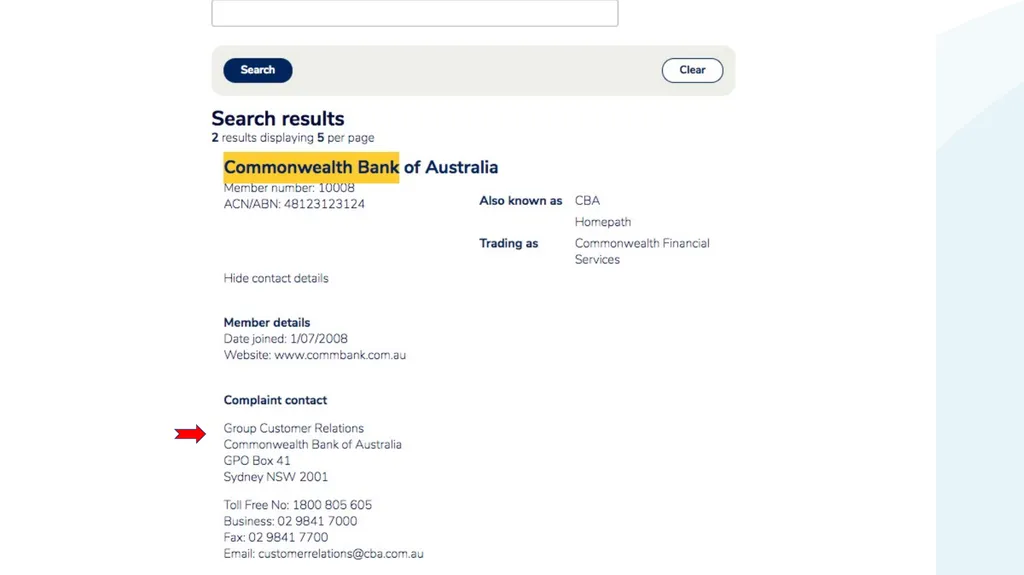This screenshot has height=575, width=1024.
Task: Click the 'Also known as' label
Action: (x=520, y=201)
